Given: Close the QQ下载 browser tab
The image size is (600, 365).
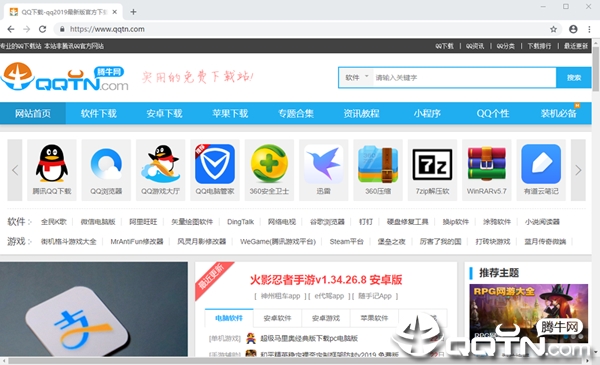Looking at the screenshot, I should 114,12.
